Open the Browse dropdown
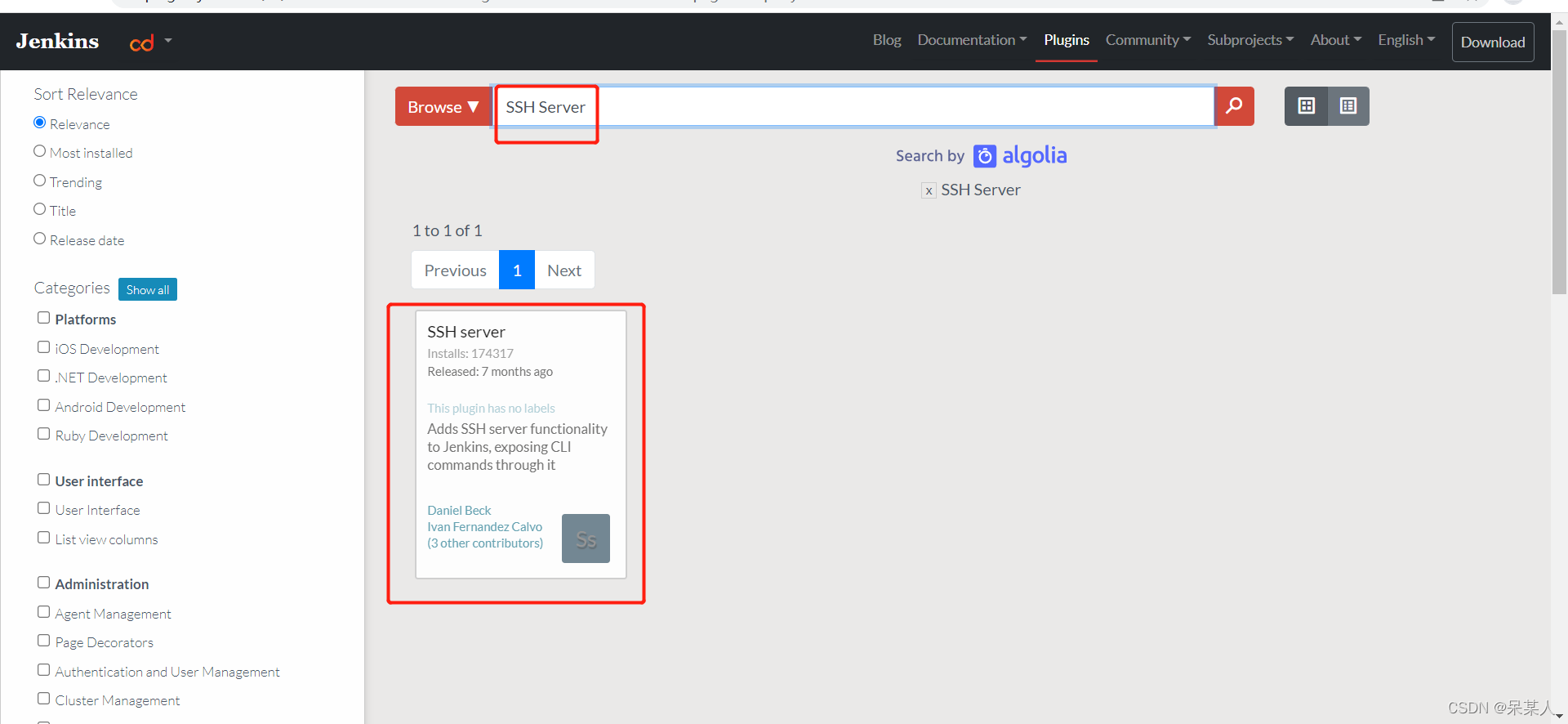Screen dimensions: 1568x724 coord(443,106)
